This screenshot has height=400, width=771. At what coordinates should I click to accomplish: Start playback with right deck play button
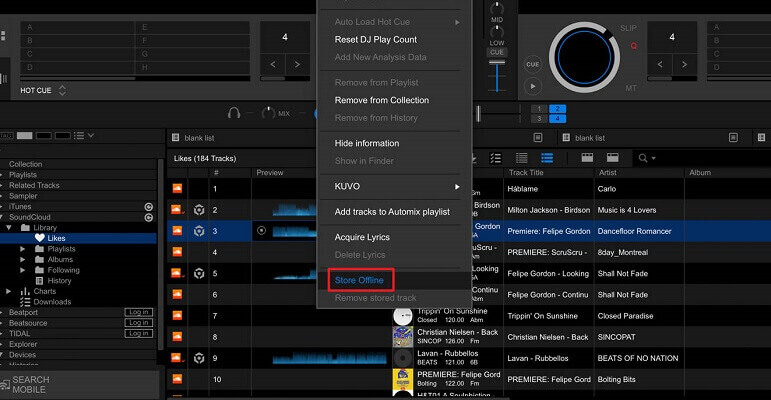(533, 86)
